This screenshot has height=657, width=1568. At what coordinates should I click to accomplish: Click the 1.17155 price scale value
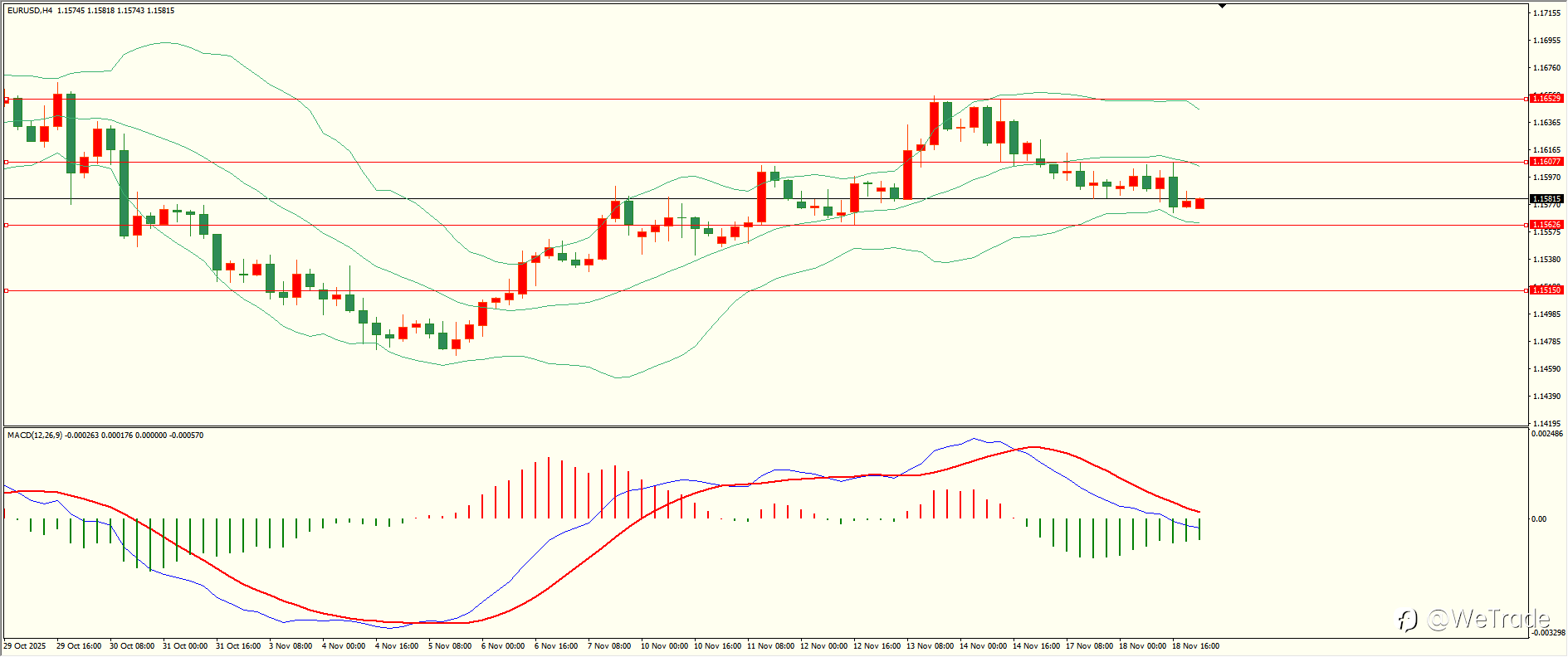pyautogui.click(x=1546, y=13)
